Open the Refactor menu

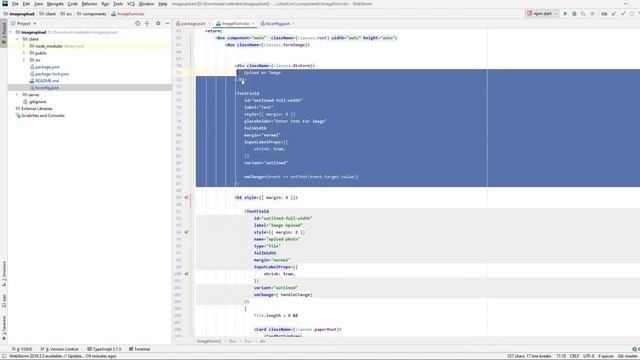click(89, 4)
